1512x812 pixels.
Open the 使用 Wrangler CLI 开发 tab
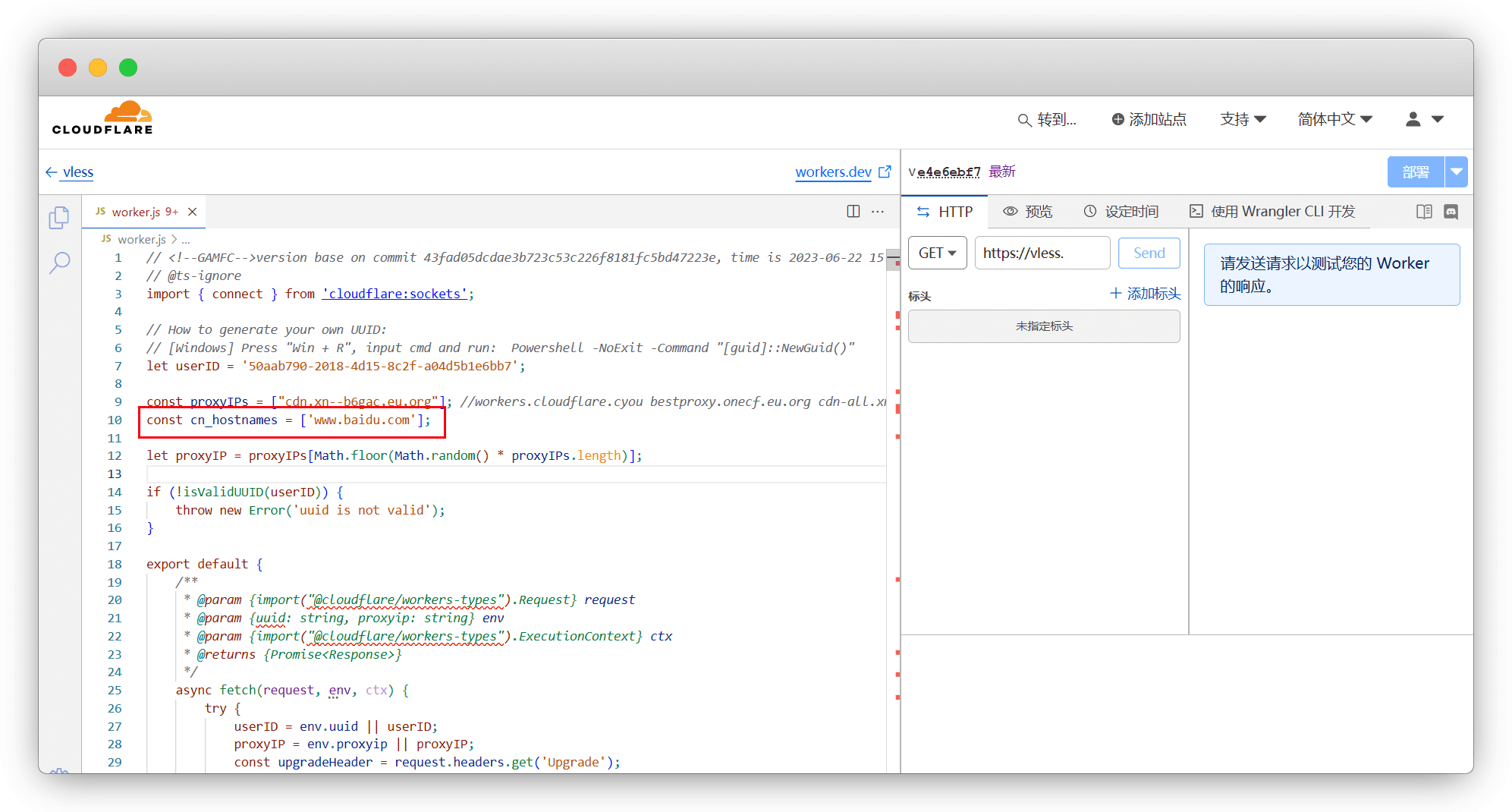tap(1272, 212)
